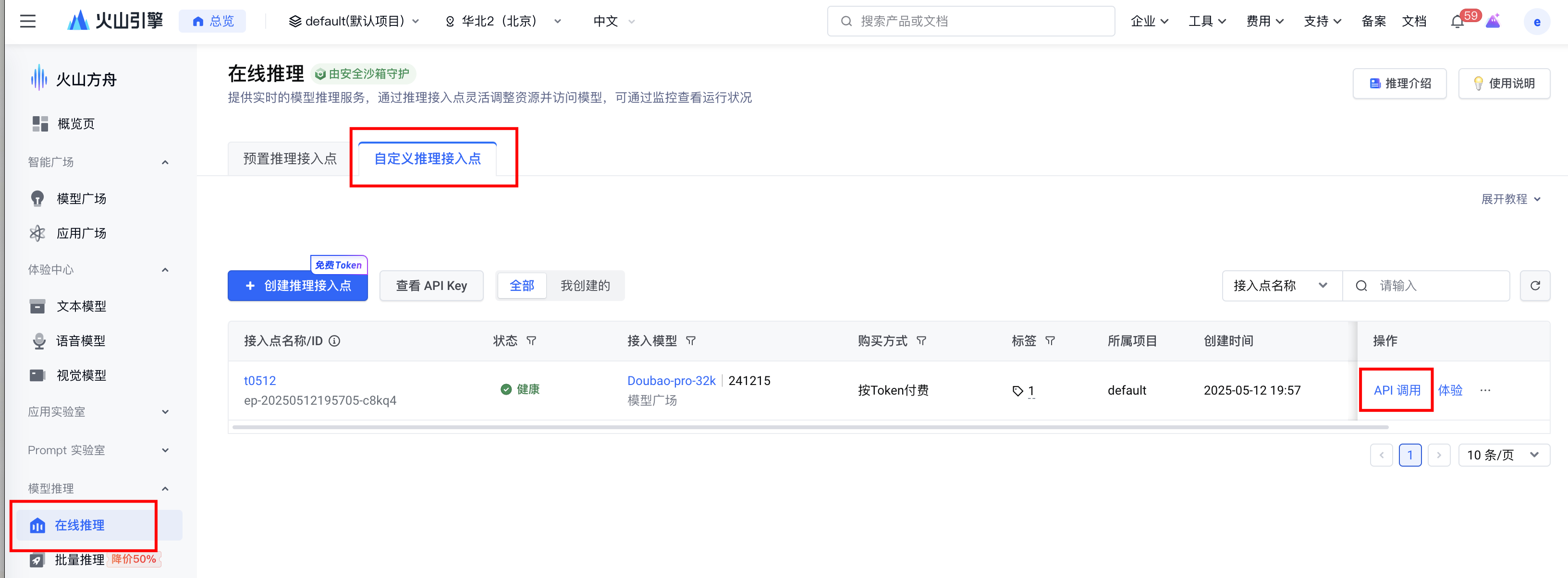
Task: Switch to the 预置推理接入点 tab
Action: point(290,159)
